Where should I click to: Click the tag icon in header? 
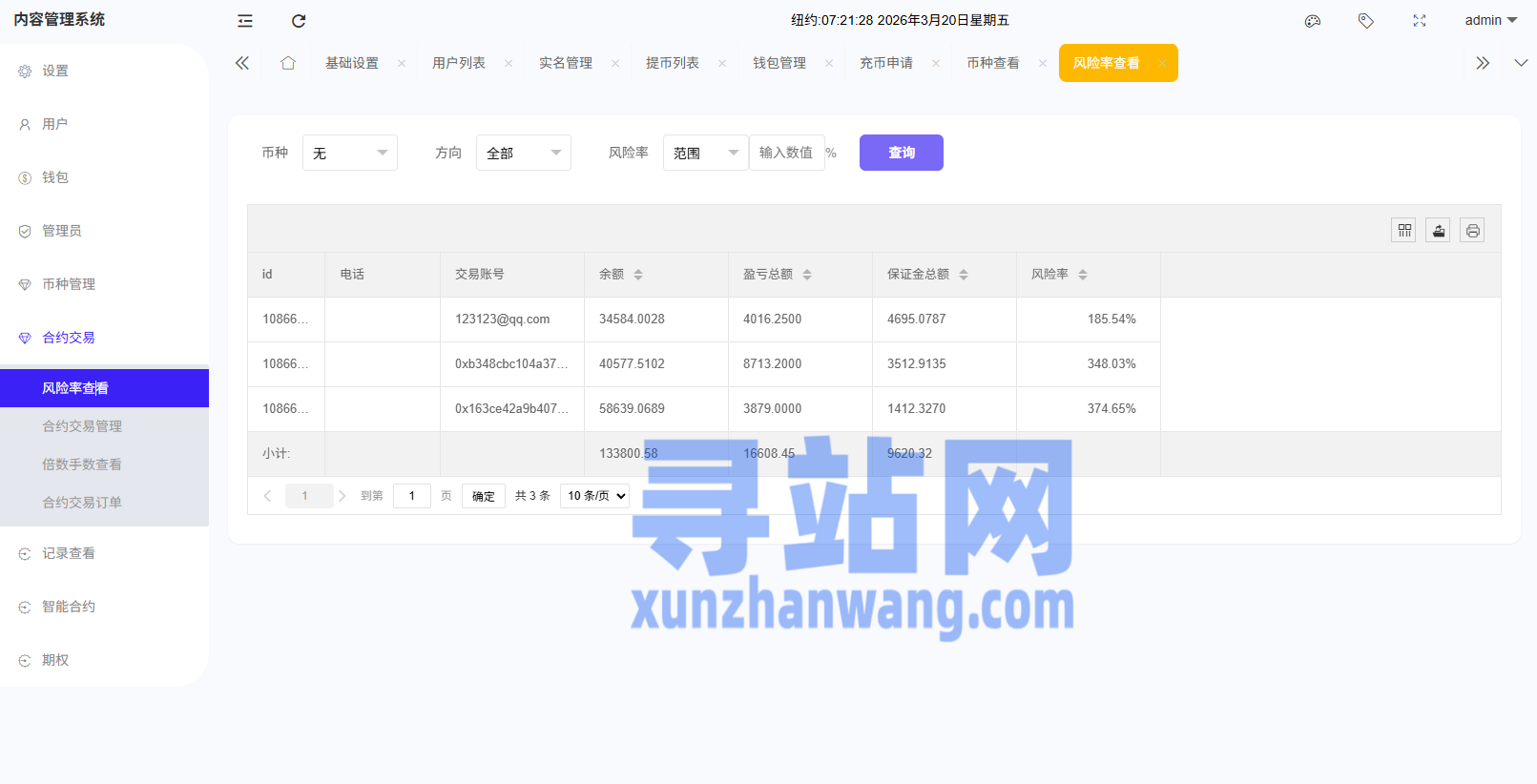click(x=1366, y=21)
